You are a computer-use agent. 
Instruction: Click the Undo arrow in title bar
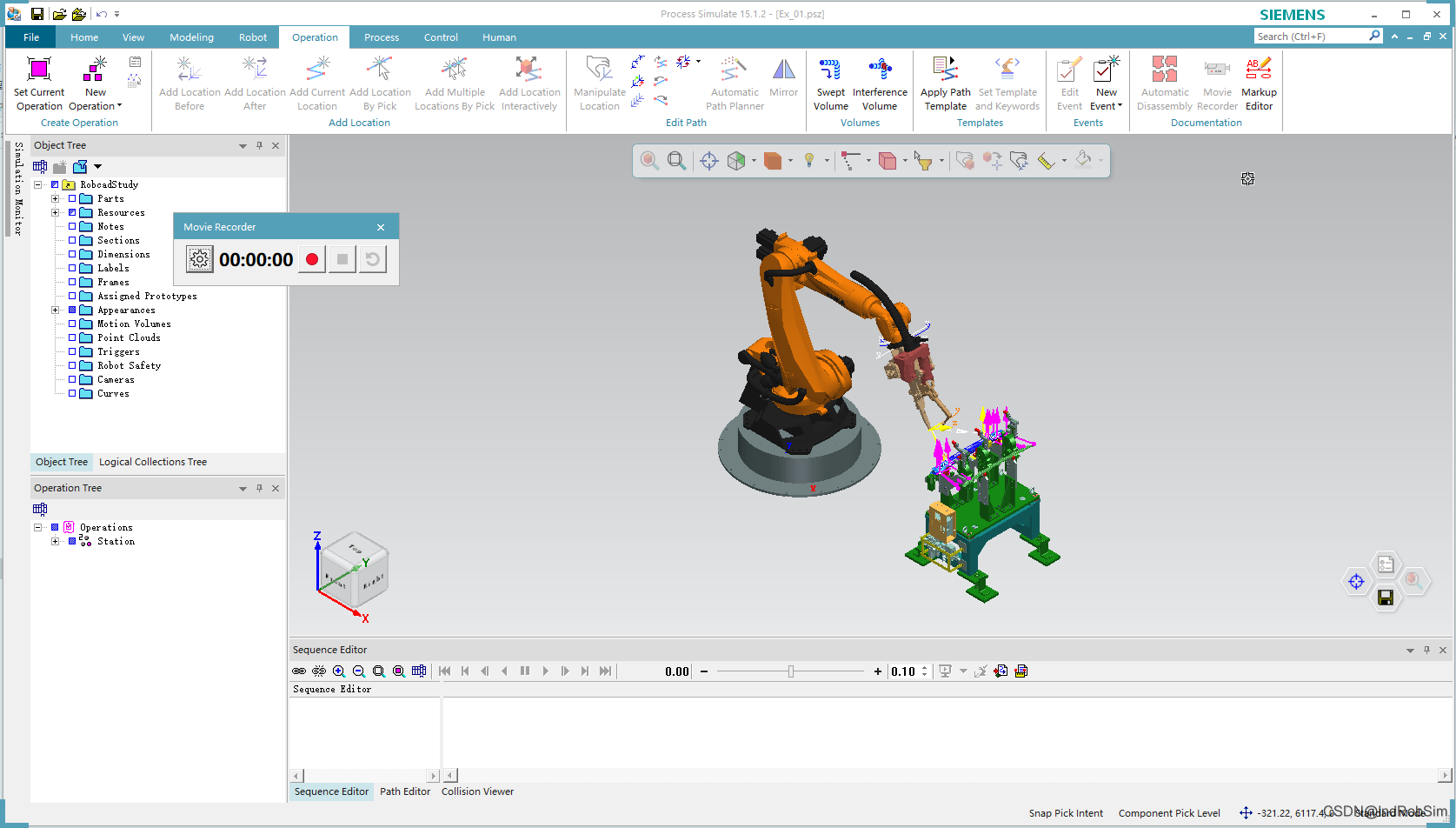(102, 14)
